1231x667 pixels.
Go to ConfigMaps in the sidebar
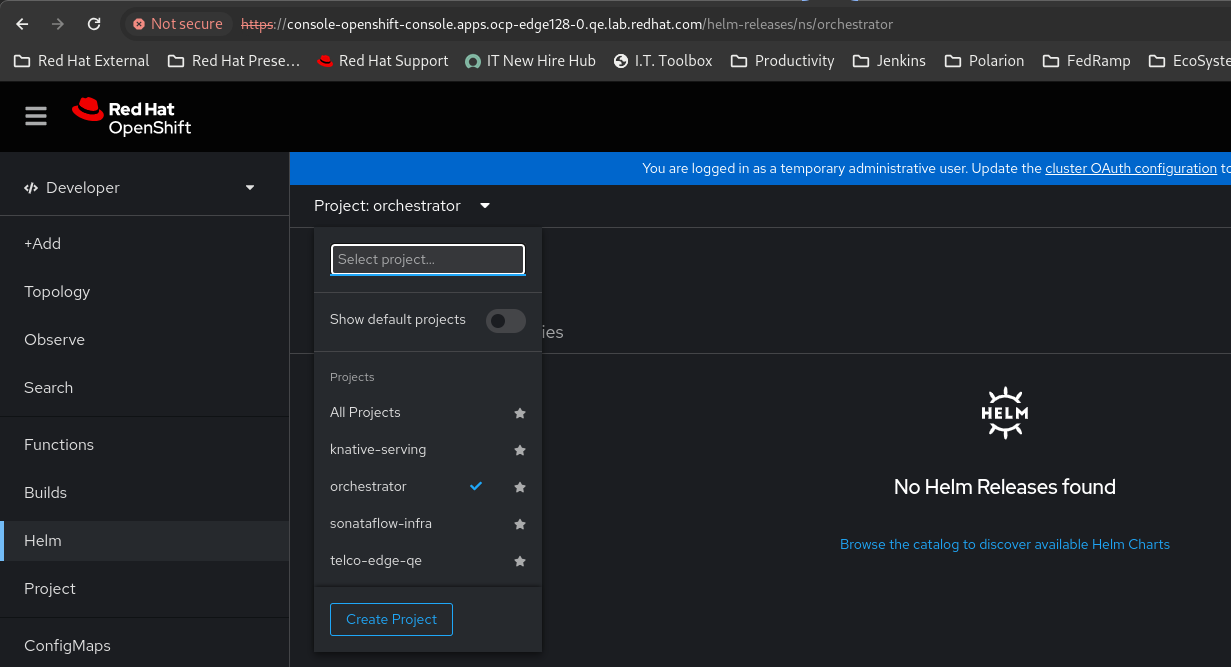click(67, 646)
